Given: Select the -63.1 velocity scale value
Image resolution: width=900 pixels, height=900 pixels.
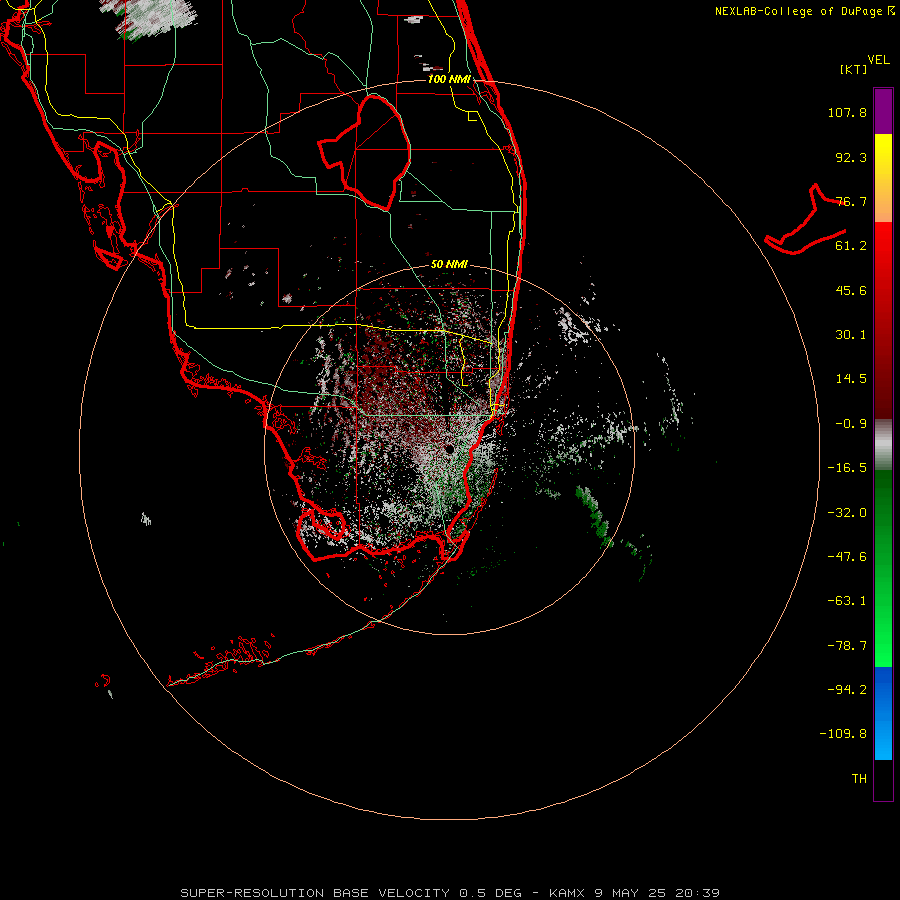Looking at the screenshot, I should [x=847, y=601].
